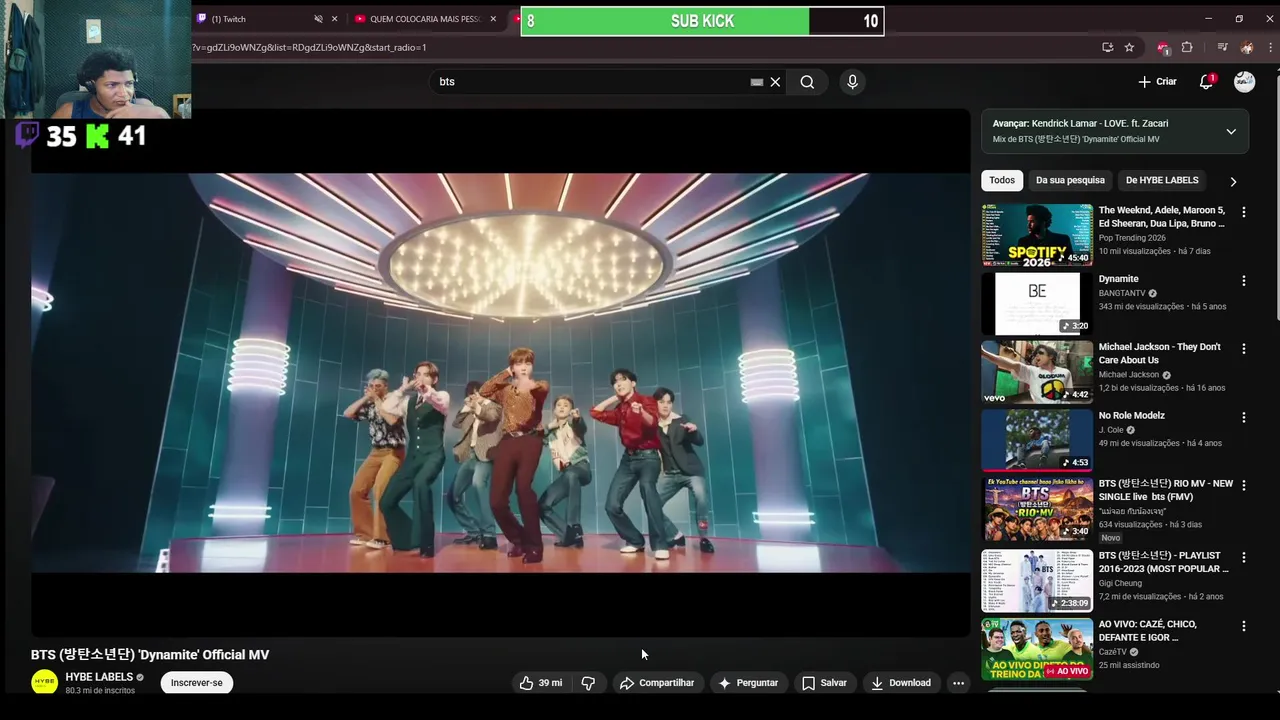
Task: Click Avançar: Kendrick Lamar LOVE. text
Action: pyautogui.click(x=1080, y=124)
